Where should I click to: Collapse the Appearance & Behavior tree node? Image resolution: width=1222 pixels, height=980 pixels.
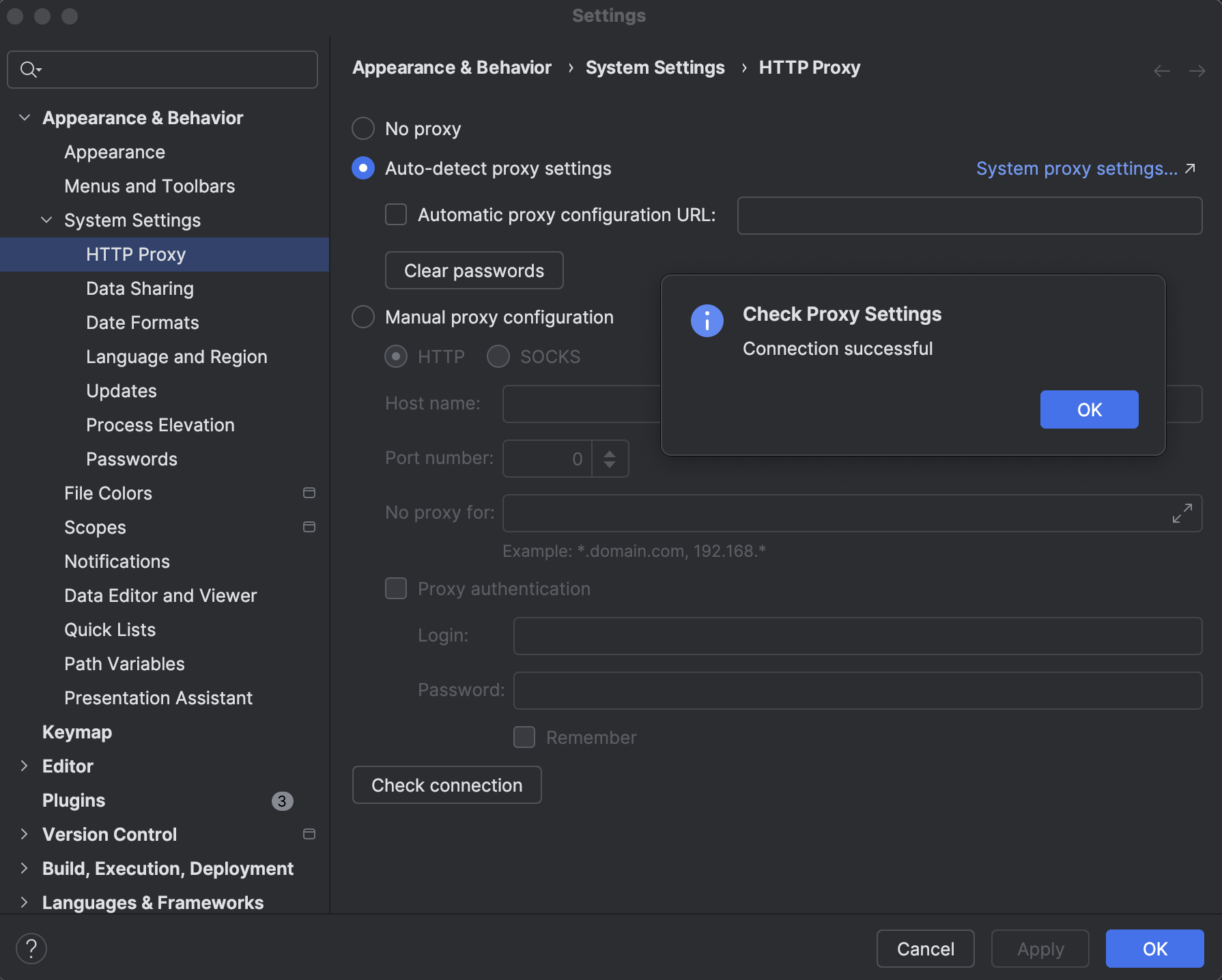25,117
